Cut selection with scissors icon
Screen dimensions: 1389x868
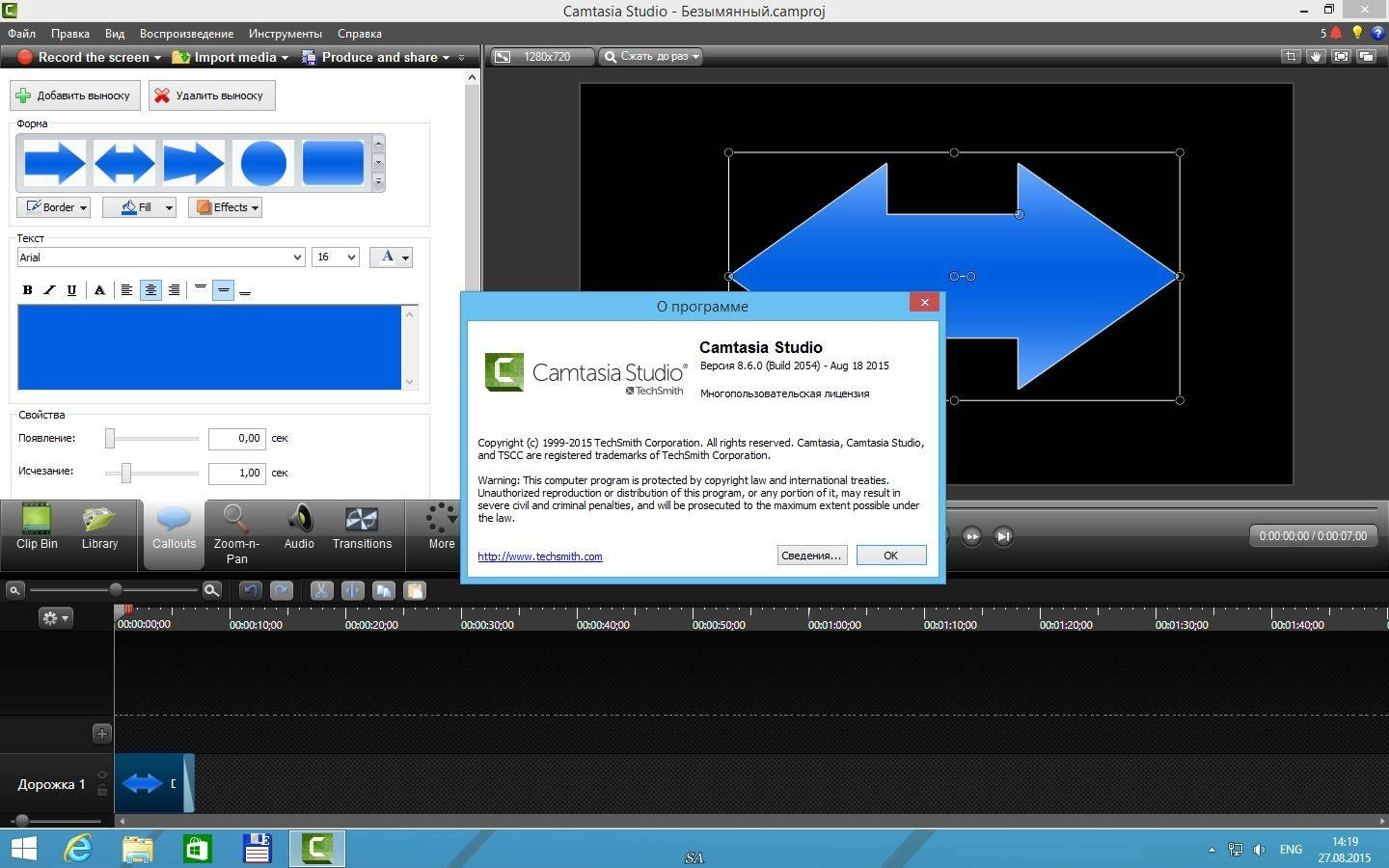tap(321, 590)
